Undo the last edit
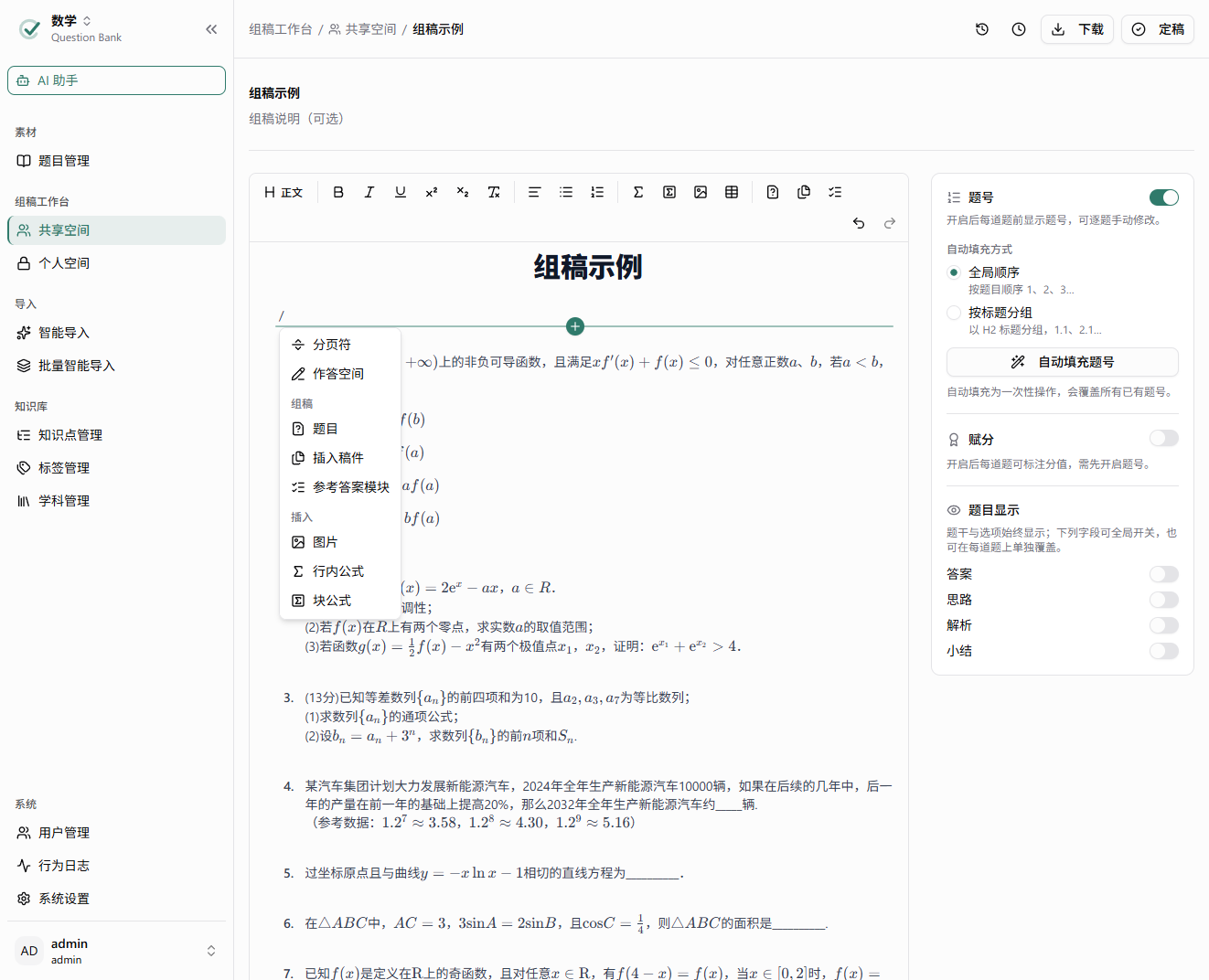This screenshot has width=1209, height=980. [x=859, y=223]
